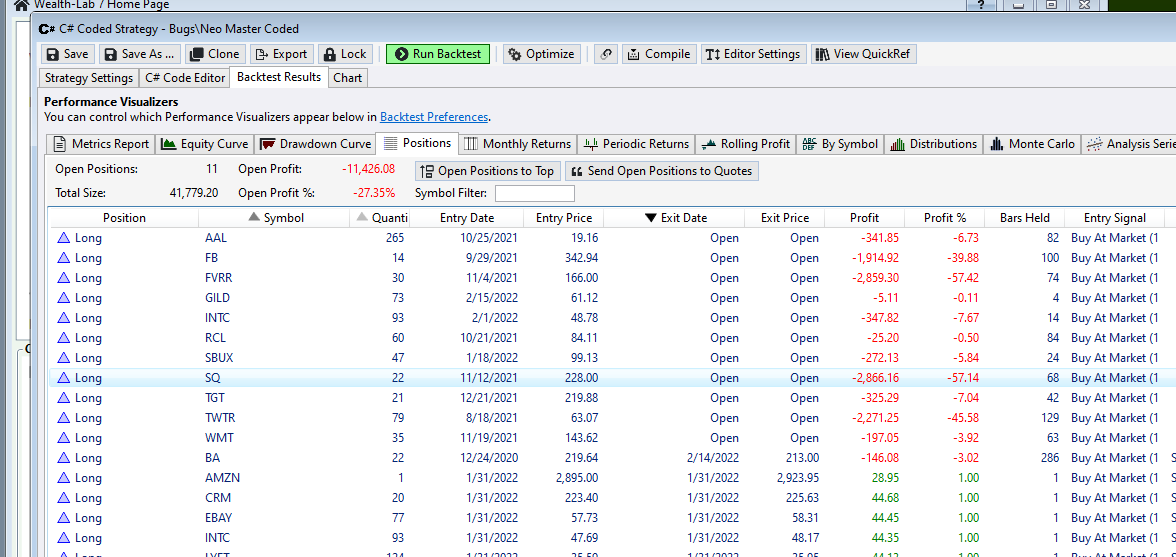Image resolution: width=1176 pixels, height=557 pixels.
Task: Click Send Open Positions to Quotes
Action: [662, 171]
